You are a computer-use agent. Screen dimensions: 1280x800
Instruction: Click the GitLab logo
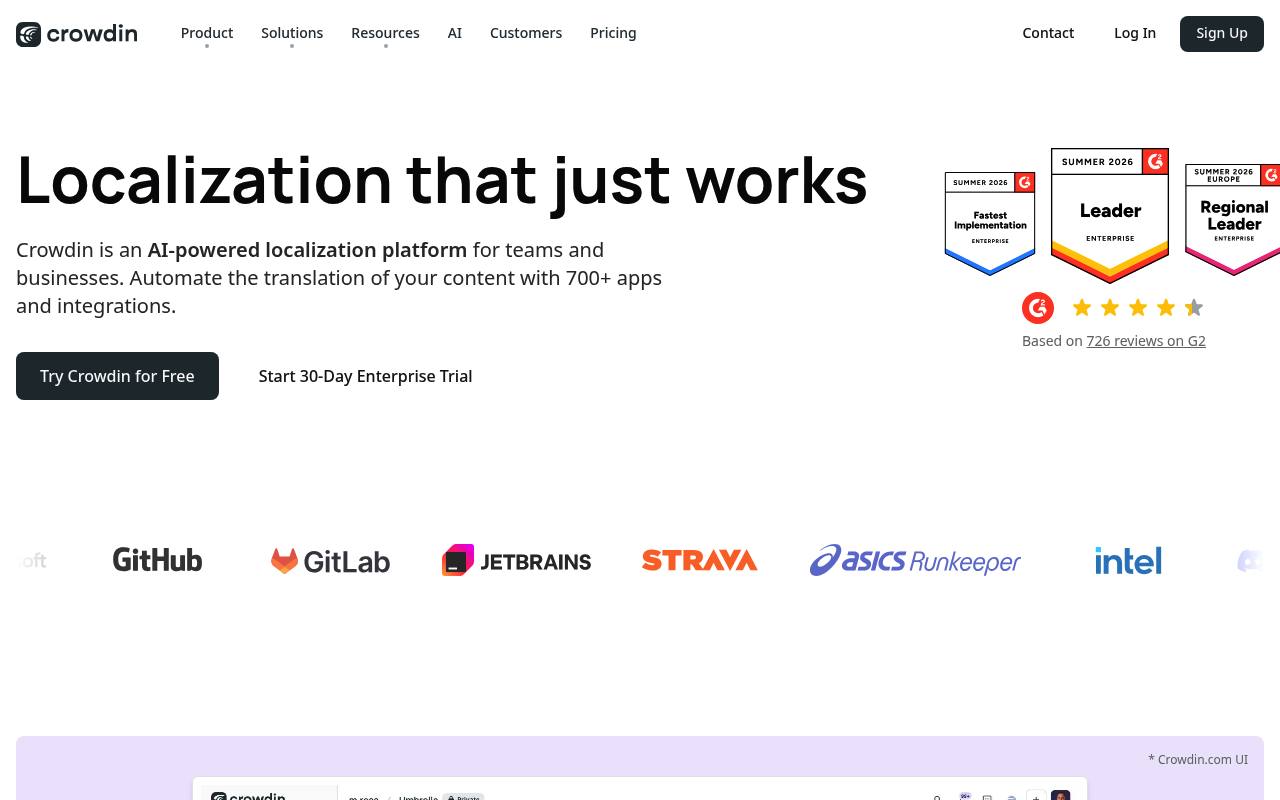click(x=330, y=561)
